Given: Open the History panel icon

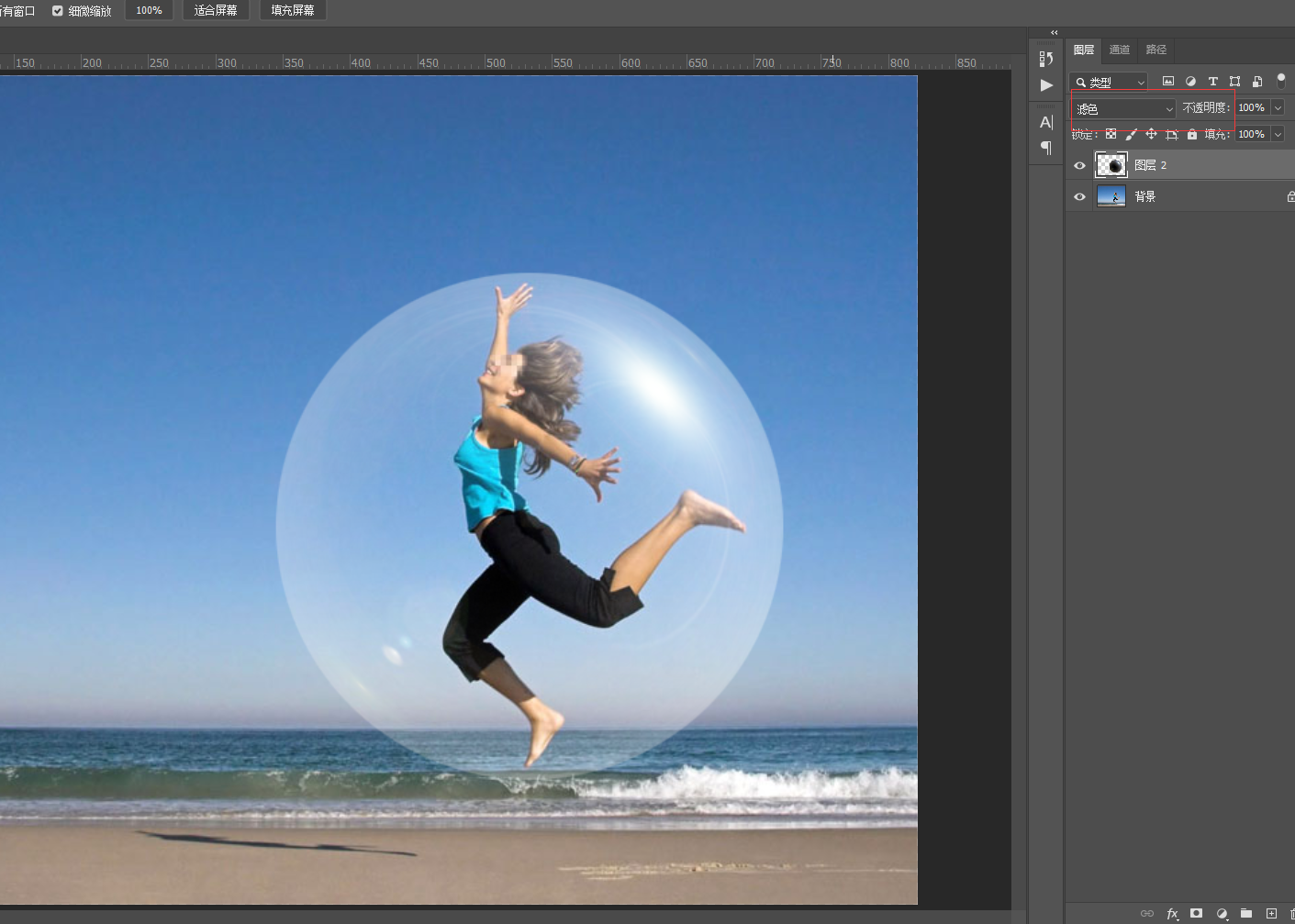Looking at the screenshot, I should (1046, 59).
